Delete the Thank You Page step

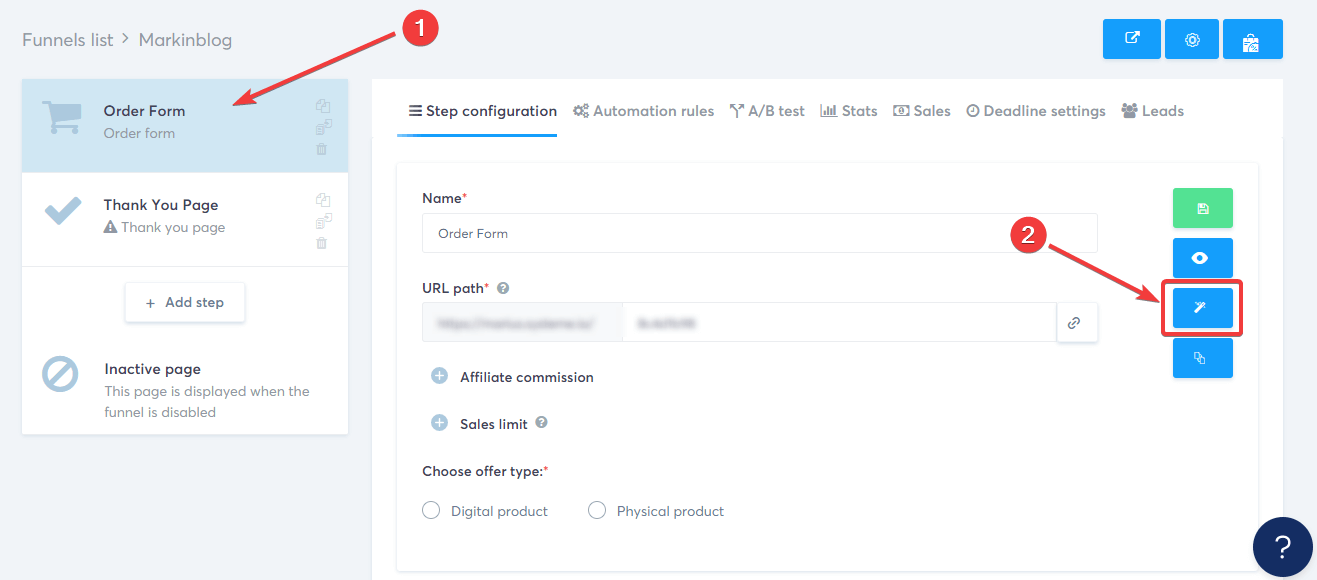click(x=322, y=243)
